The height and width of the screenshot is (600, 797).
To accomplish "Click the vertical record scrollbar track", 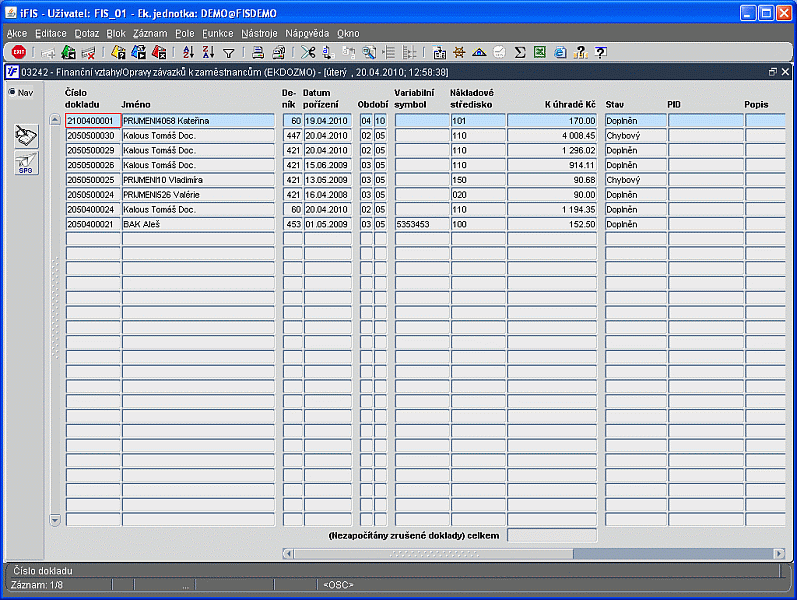I will [55, 320].
